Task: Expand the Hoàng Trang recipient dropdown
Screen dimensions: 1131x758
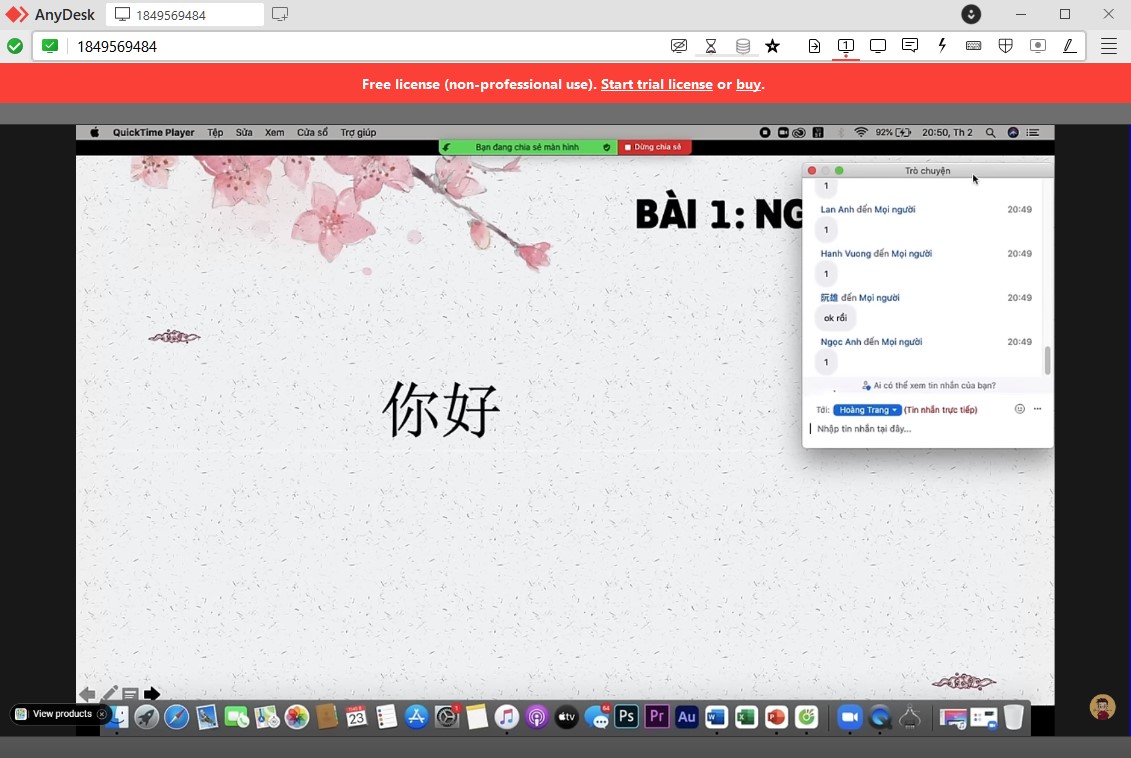Action: 867,410
